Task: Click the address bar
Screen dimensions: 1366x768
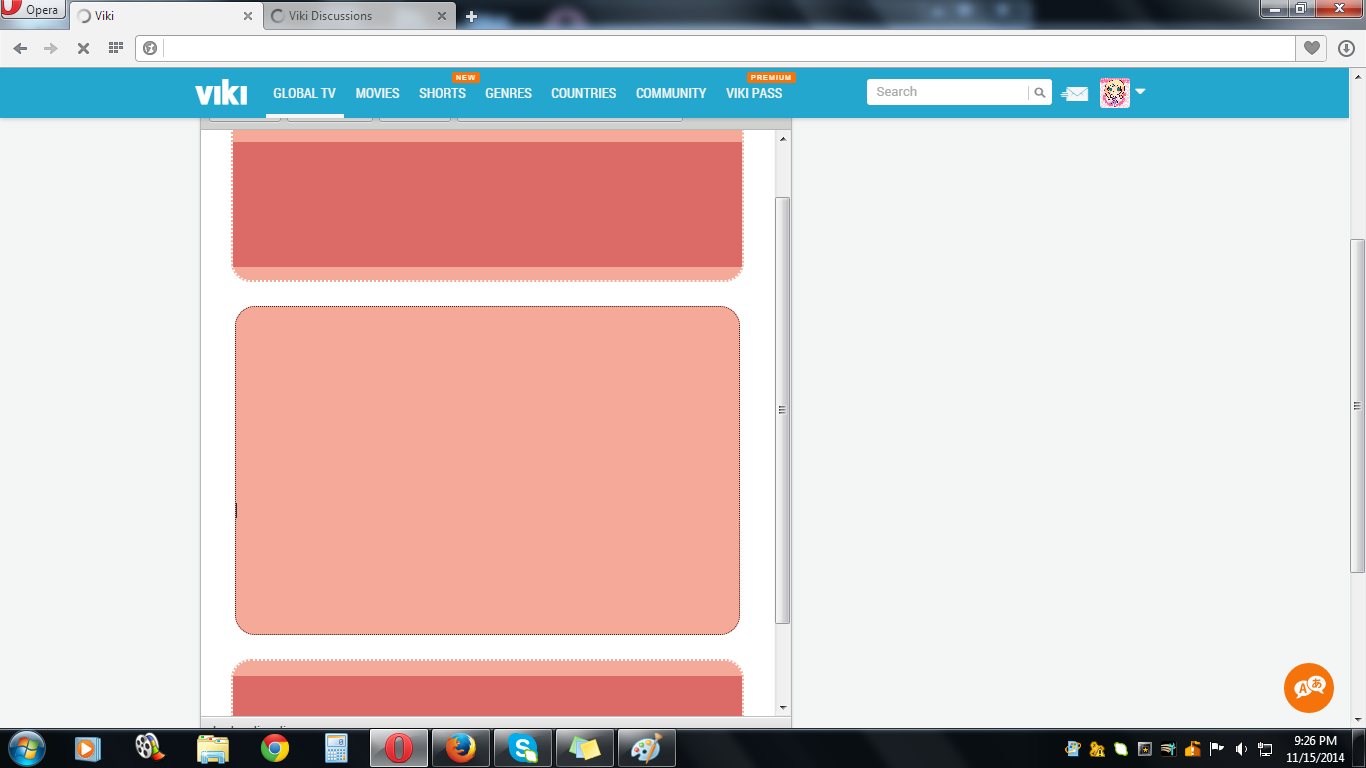Action: [728, 48]
